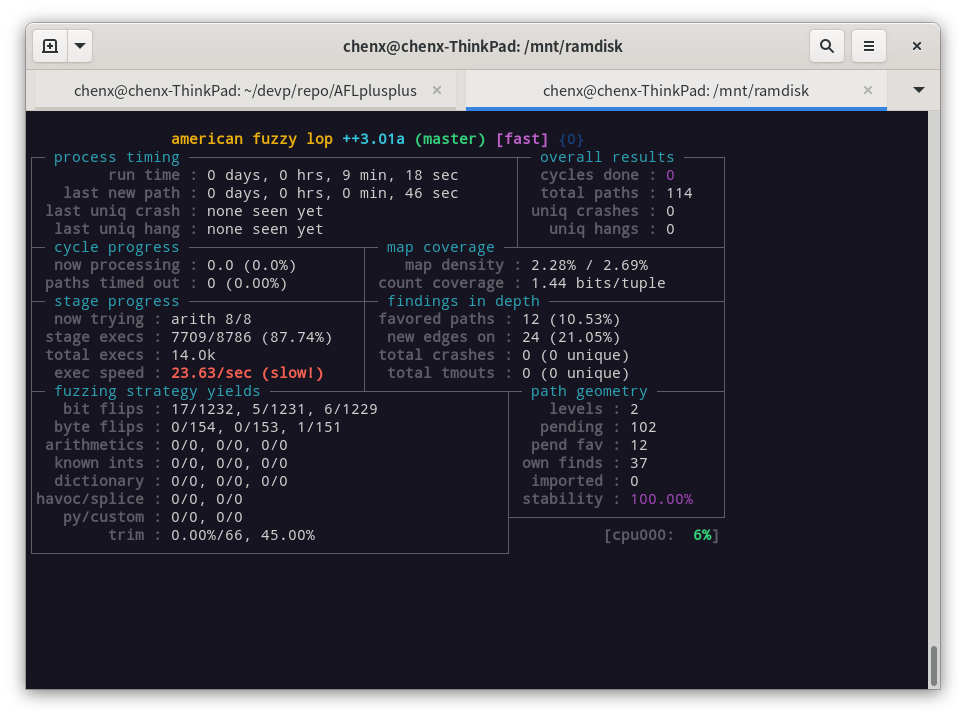Click the 'imported' label

pyautogui.click(x=567, y=481)
